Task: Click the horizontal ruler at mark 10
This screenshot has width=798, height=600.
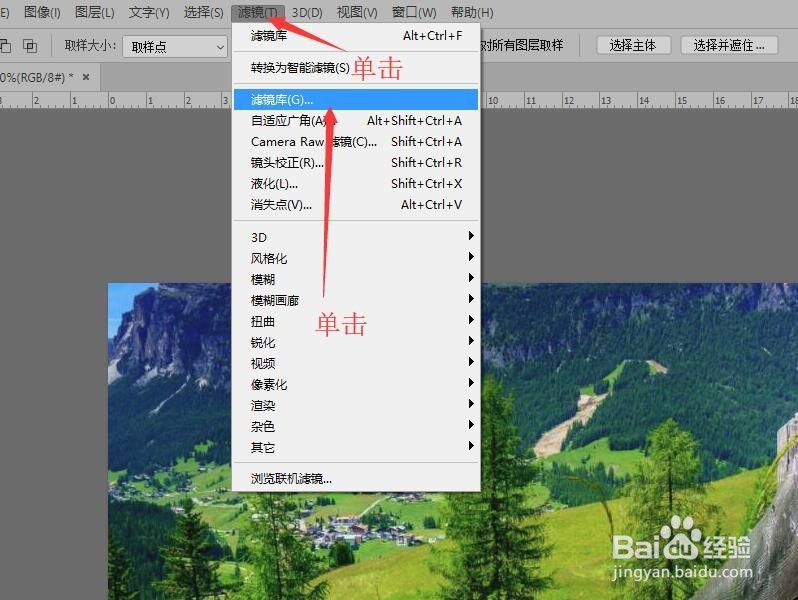Action: [x=493, y=100]
